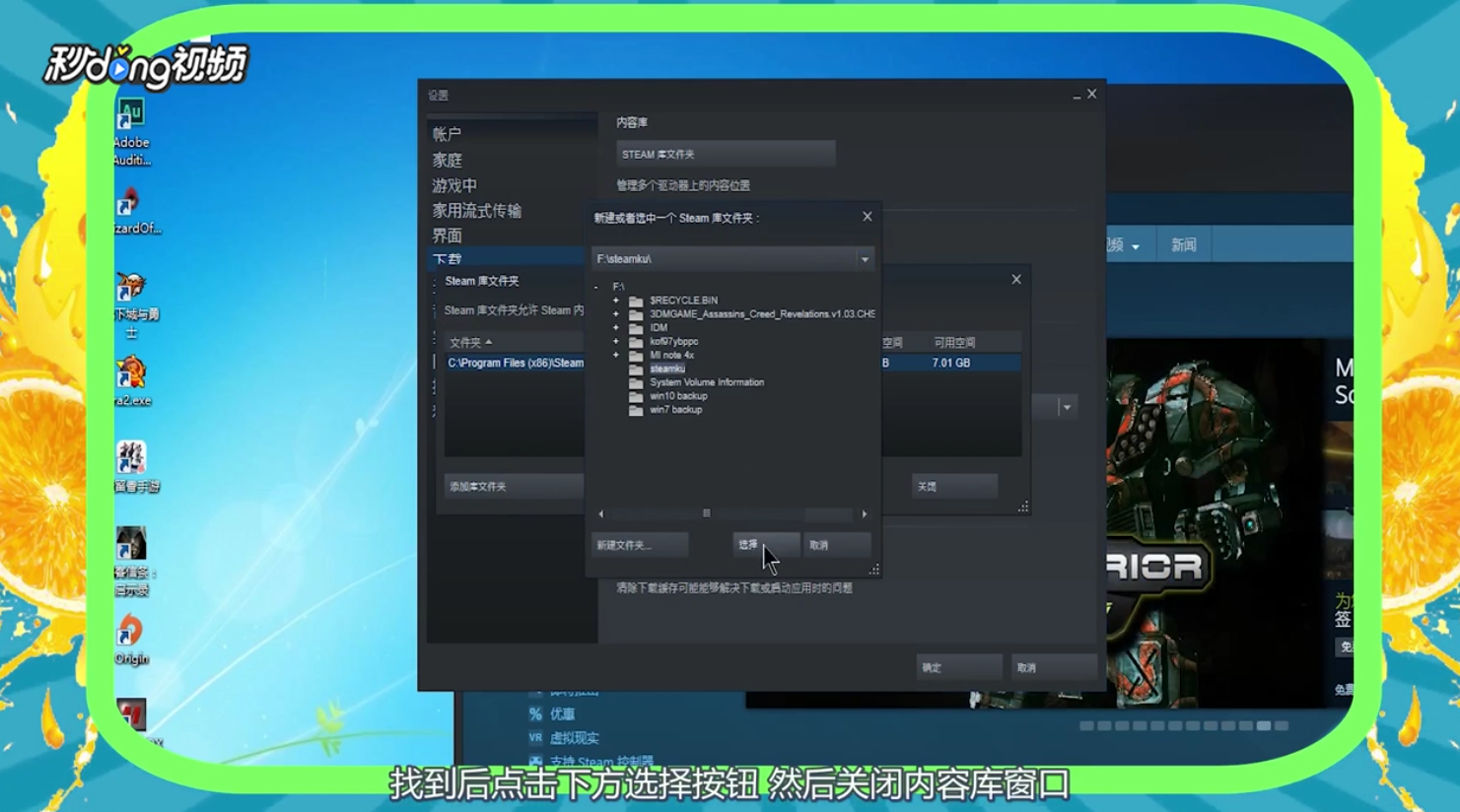This screenshot has height=812, width=1460.
Task: Expand the IDM folder node
Action: pos(616,328)
